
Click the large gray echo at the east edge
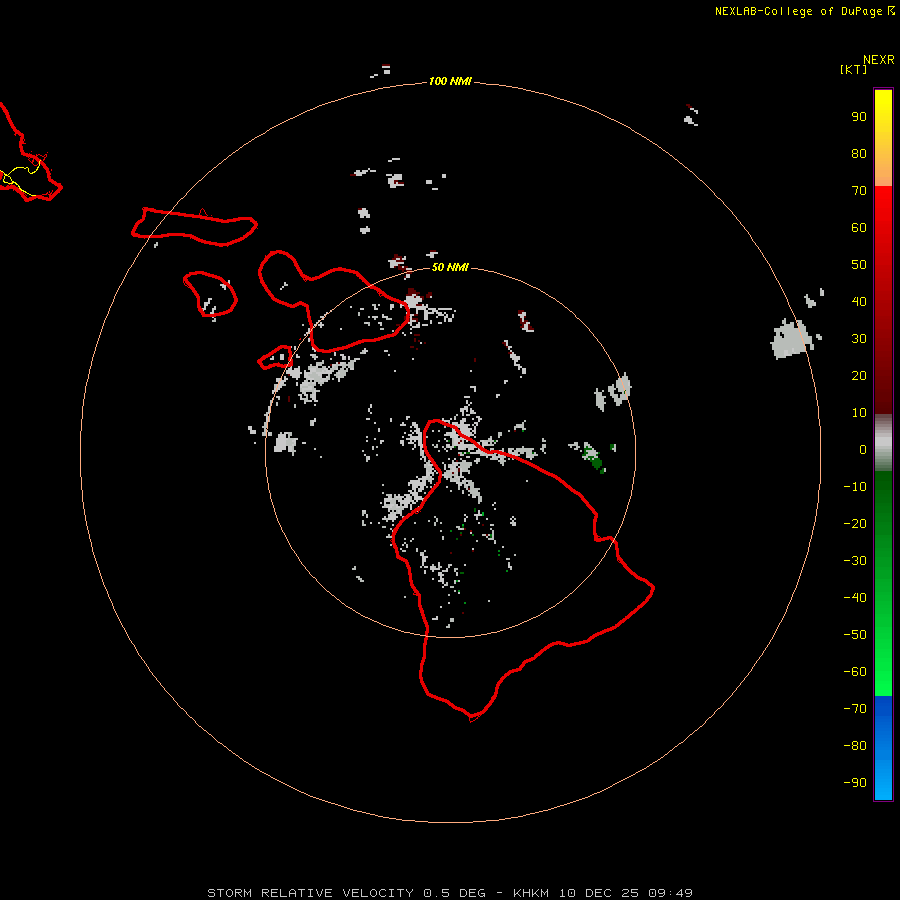point(792,339)
